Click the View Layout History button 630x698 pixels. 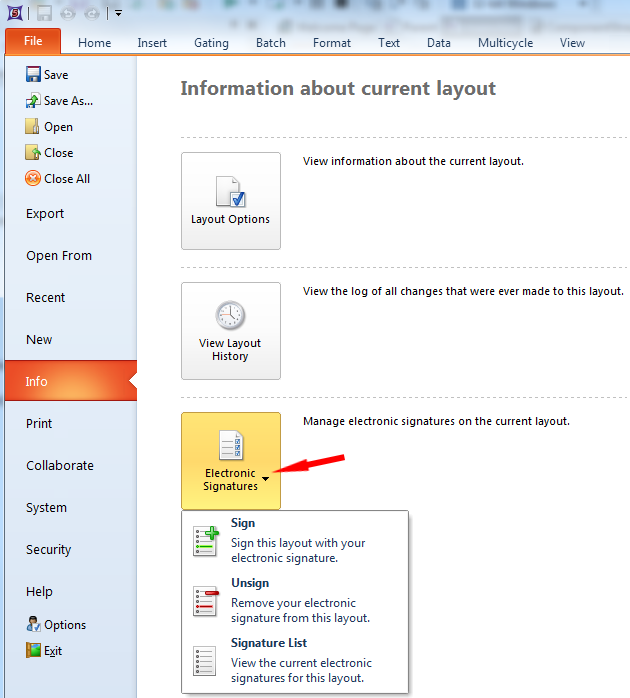click(231, 330)
